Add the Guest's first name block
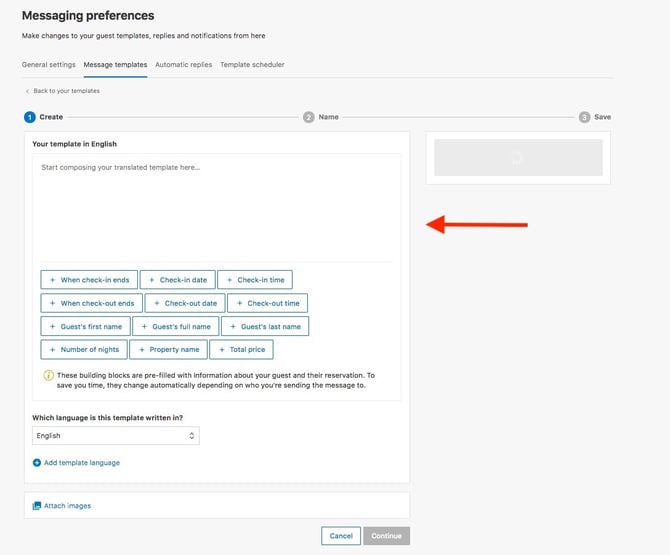The height and width of the screenshot is (555, 670). tap(85, 326)
